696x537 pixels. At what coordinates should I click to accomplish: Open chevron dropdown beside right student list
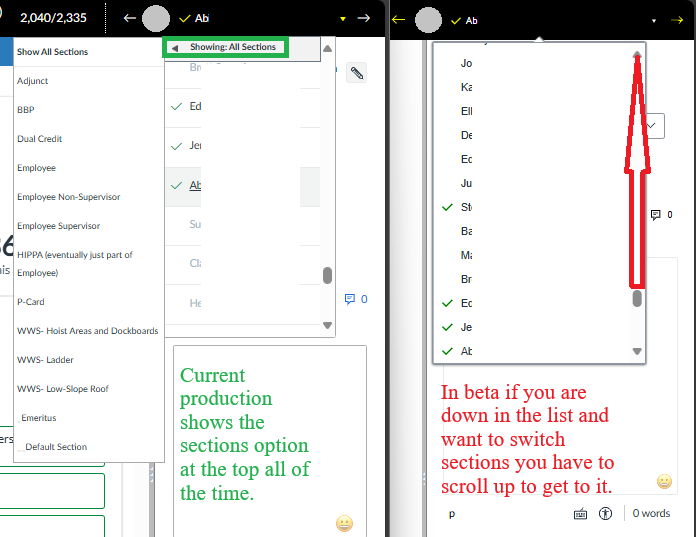pos(652,126)
